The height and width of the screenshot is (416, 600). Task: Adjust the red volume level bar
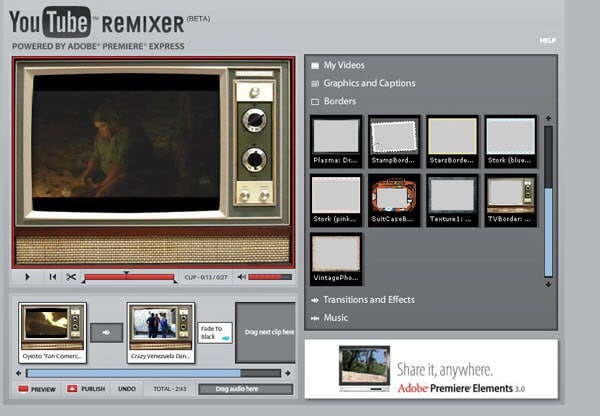click(270, 277)
